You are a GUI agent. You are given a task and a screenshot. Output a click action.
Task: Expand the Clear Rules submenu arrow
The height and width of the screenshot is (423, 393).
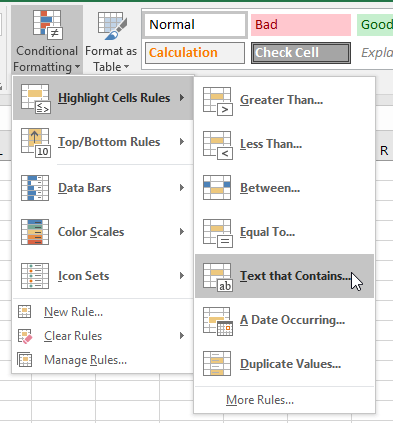(x=182, y=336)
